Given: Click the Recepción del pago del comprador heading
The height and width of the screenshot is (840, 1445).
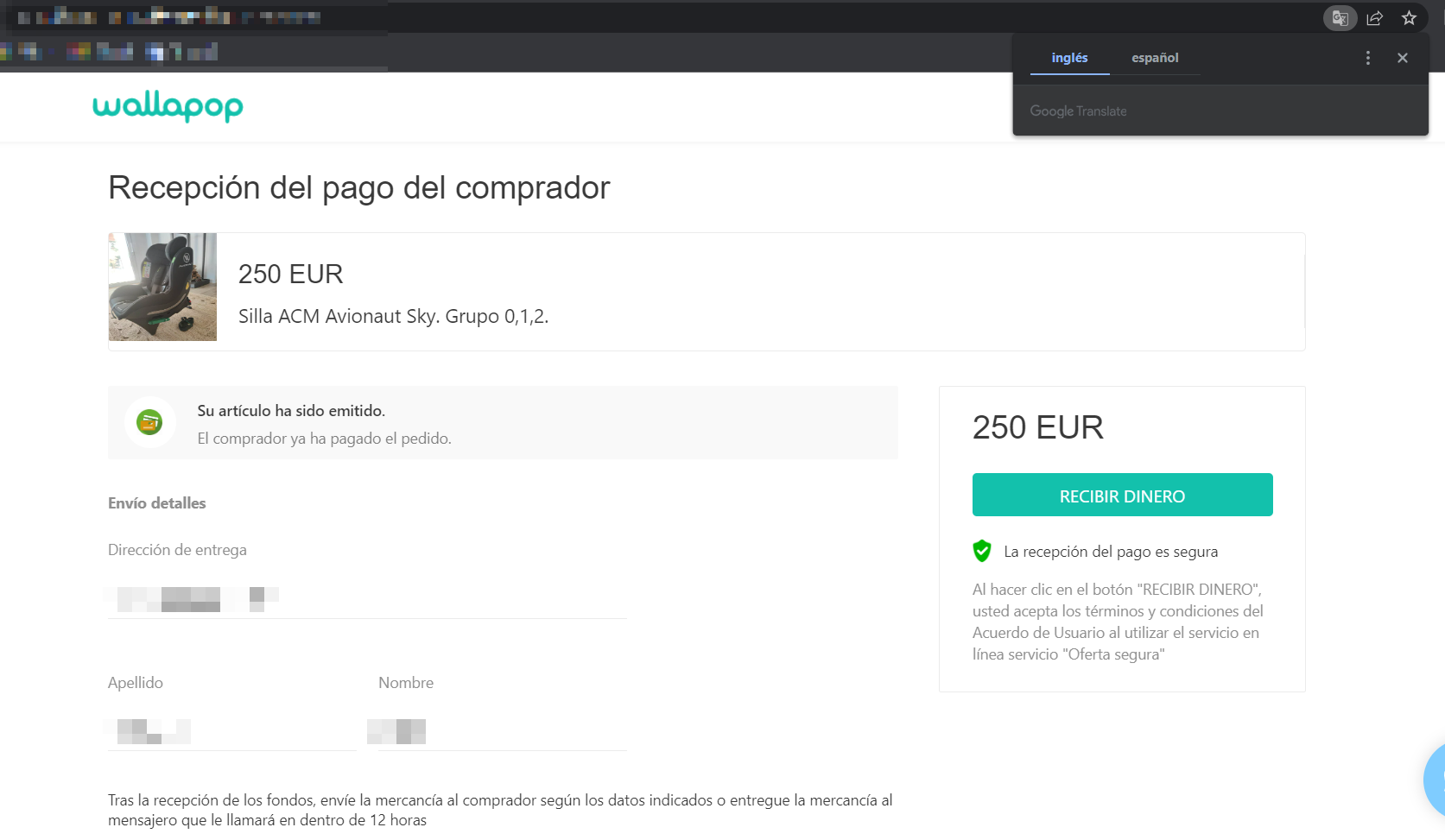Looking at the screenshot, I should [358, 187].
